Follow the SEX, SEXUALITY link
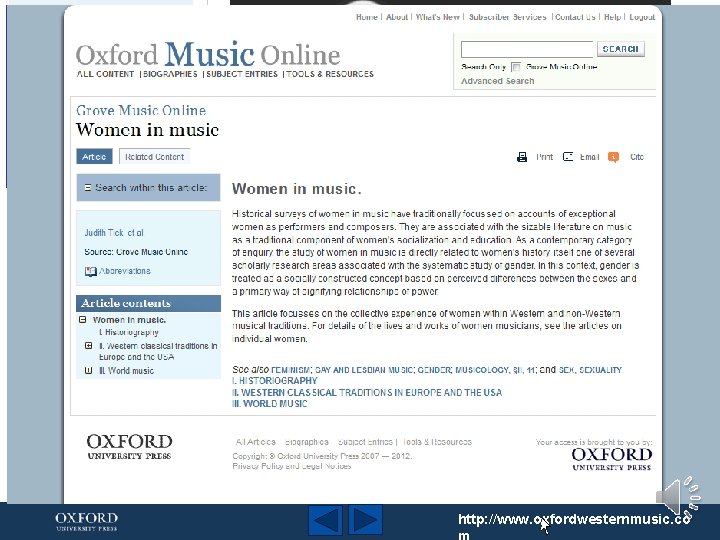720x540 pixels. (x=590, y=370)
